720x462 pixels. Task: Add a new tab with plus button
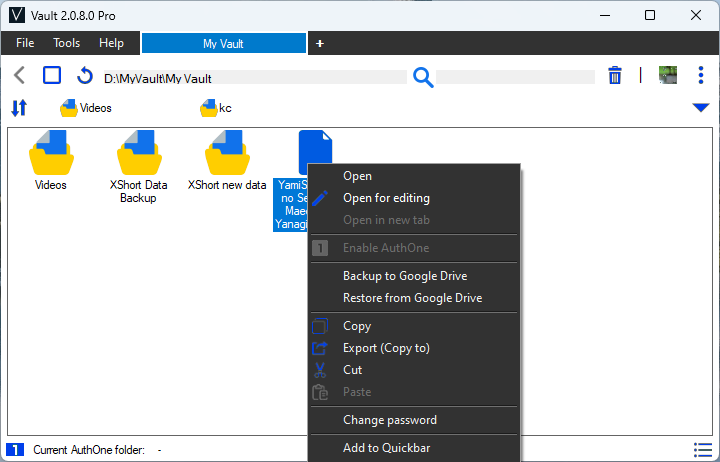pos(320,44)
